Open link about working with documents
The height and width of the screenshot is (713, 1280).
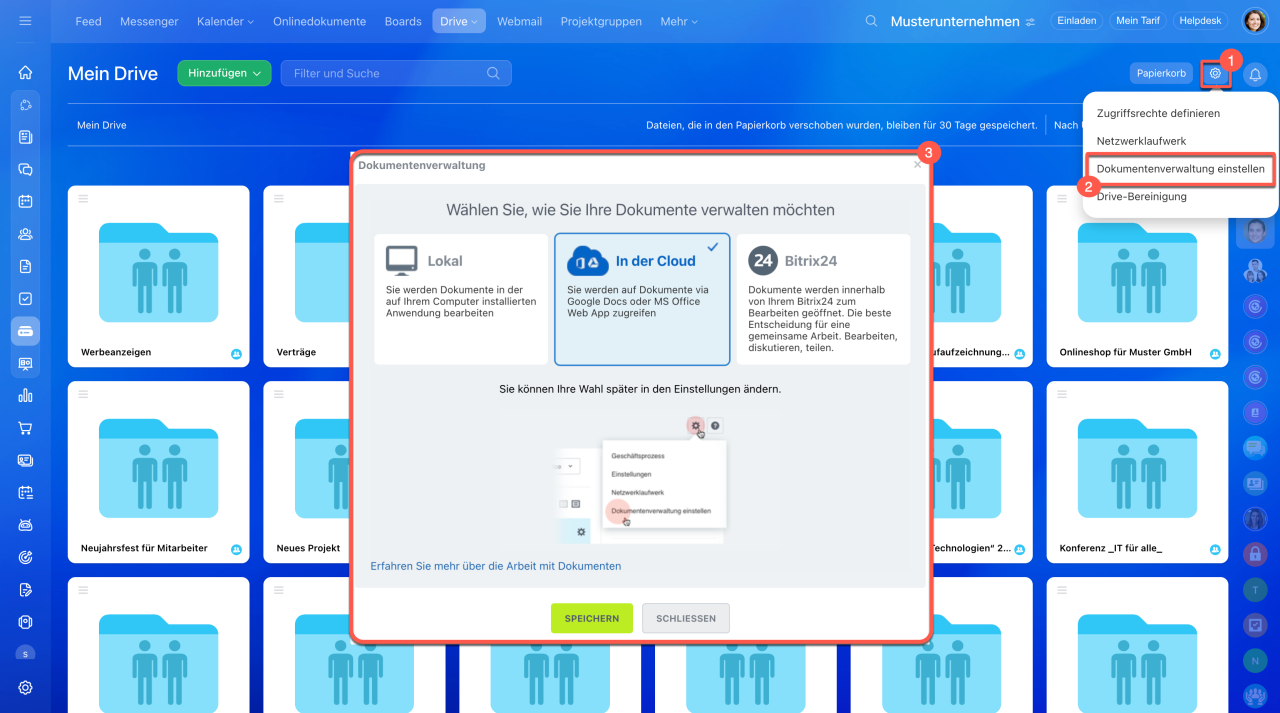(496, 566)
